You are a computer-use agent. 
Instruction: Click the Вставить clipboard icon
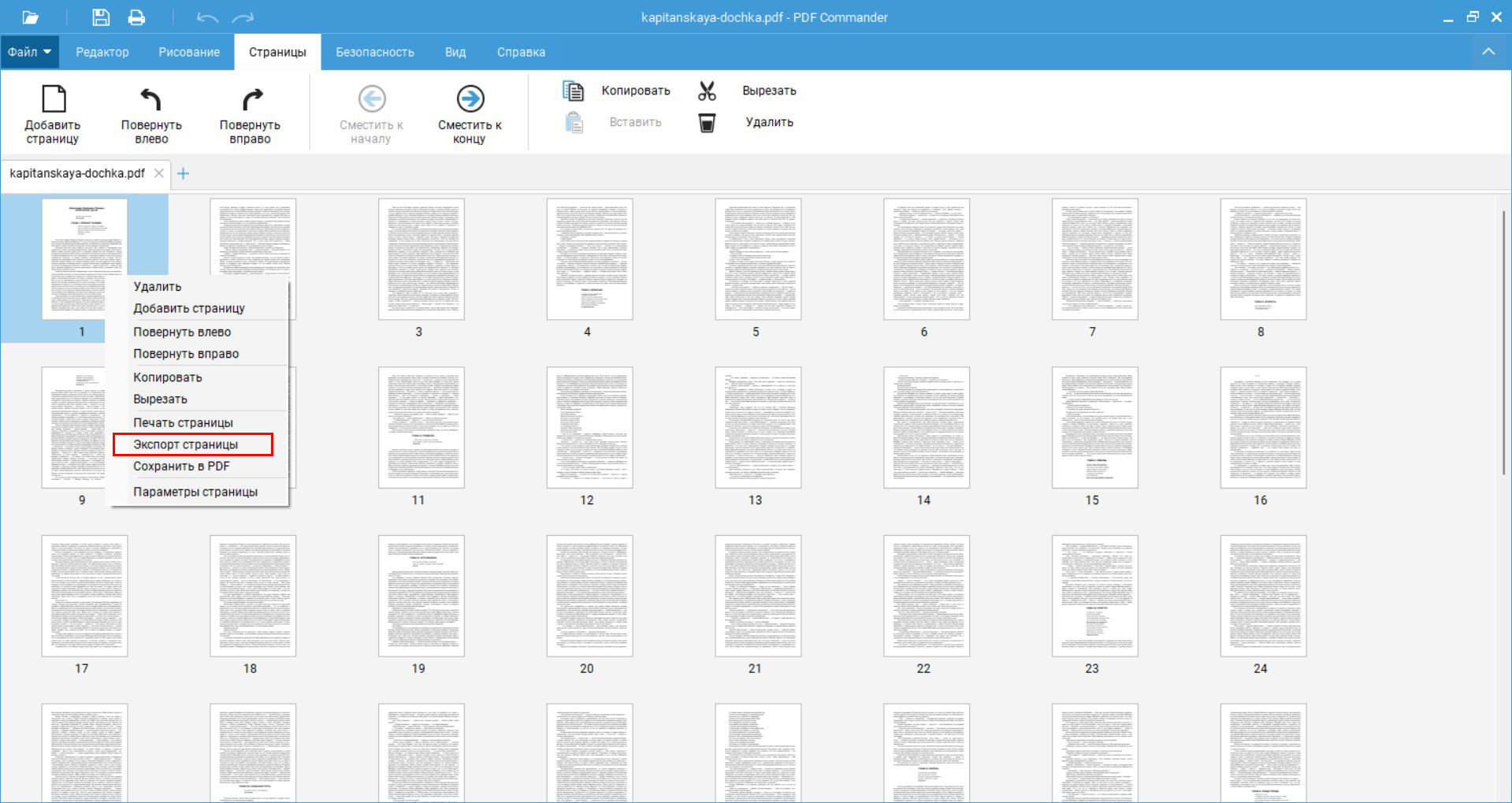(x=574, y=122)
